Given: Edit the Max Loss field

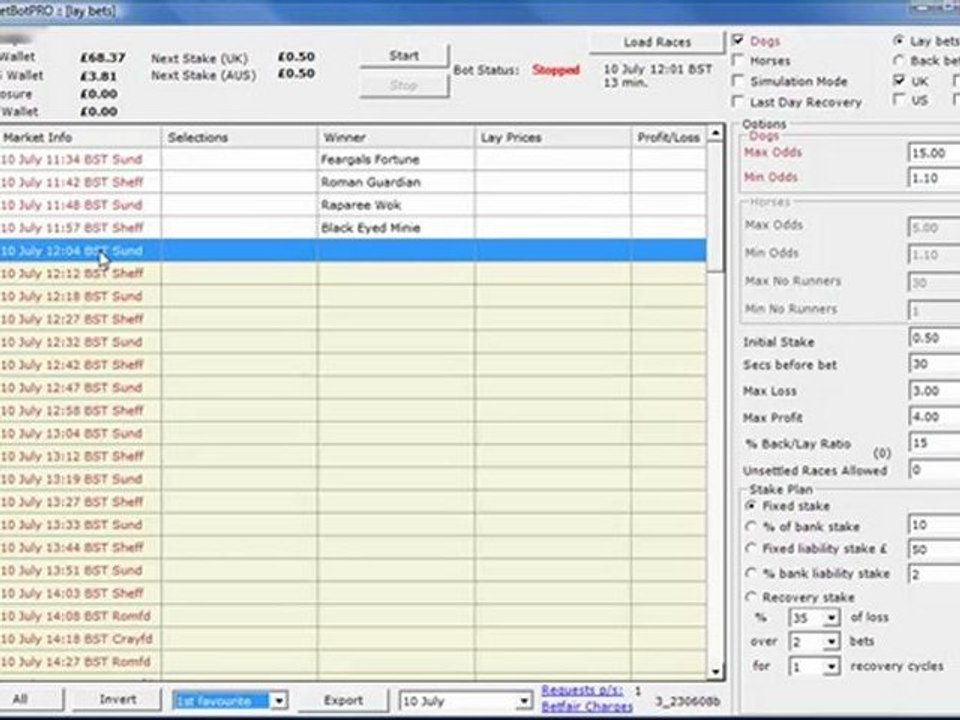Looking at the screenshot, I should point(934,391).
